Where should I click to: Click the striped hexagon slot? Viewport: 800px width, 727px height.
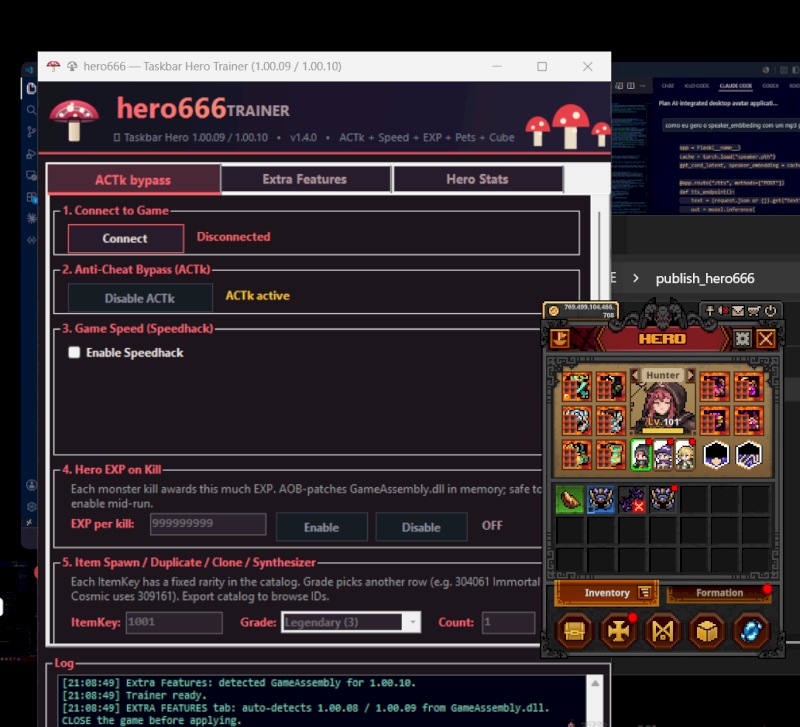click(748, 455)
